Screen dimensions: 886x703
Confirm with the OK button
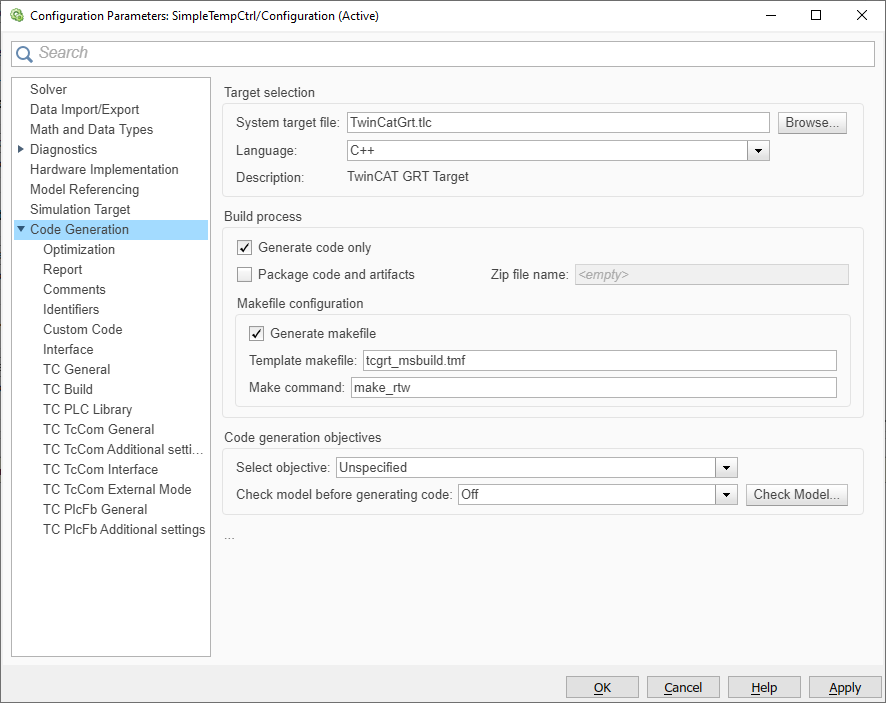[x=602, y=687]
